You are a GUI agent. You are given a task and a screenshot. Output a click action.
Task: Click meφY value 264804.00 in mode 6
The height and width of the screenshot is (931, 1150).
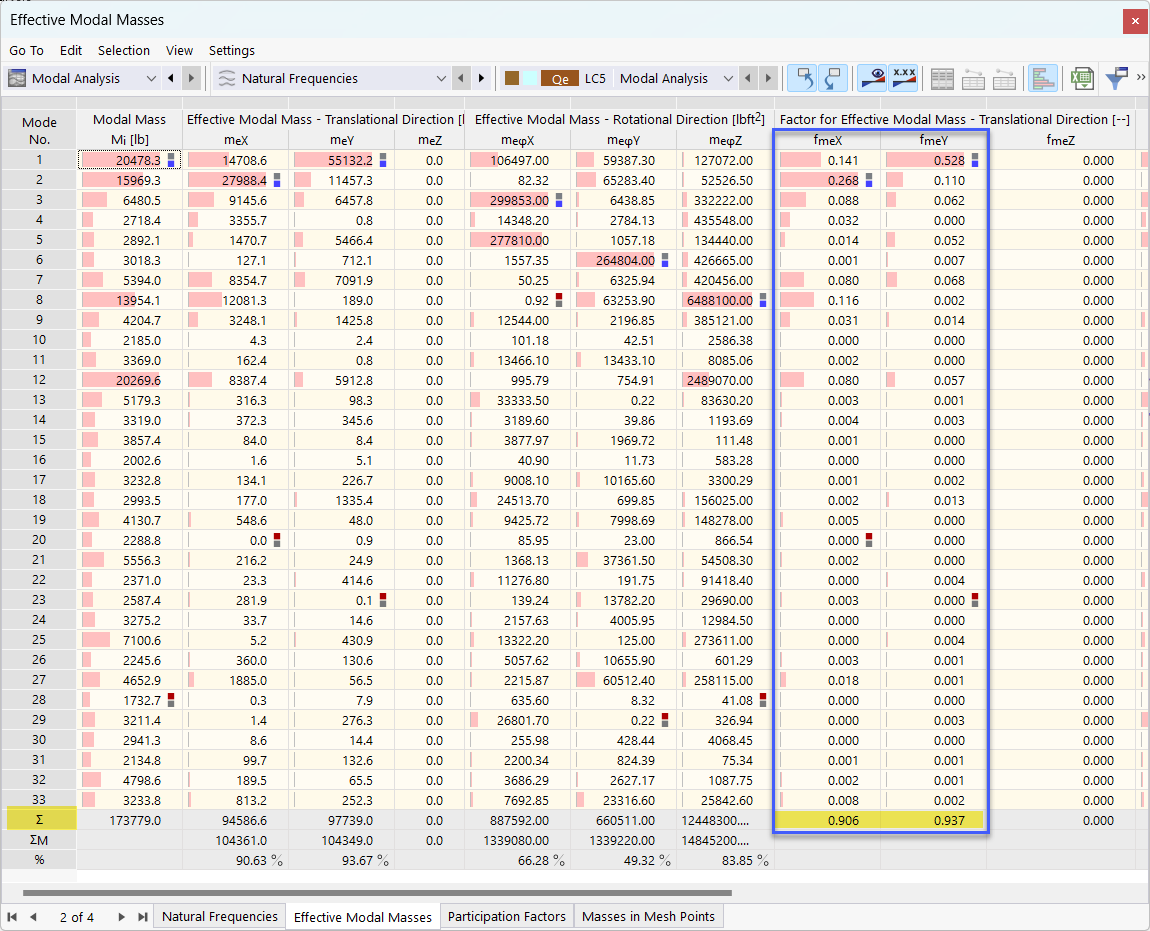click(x=623, y=260)
